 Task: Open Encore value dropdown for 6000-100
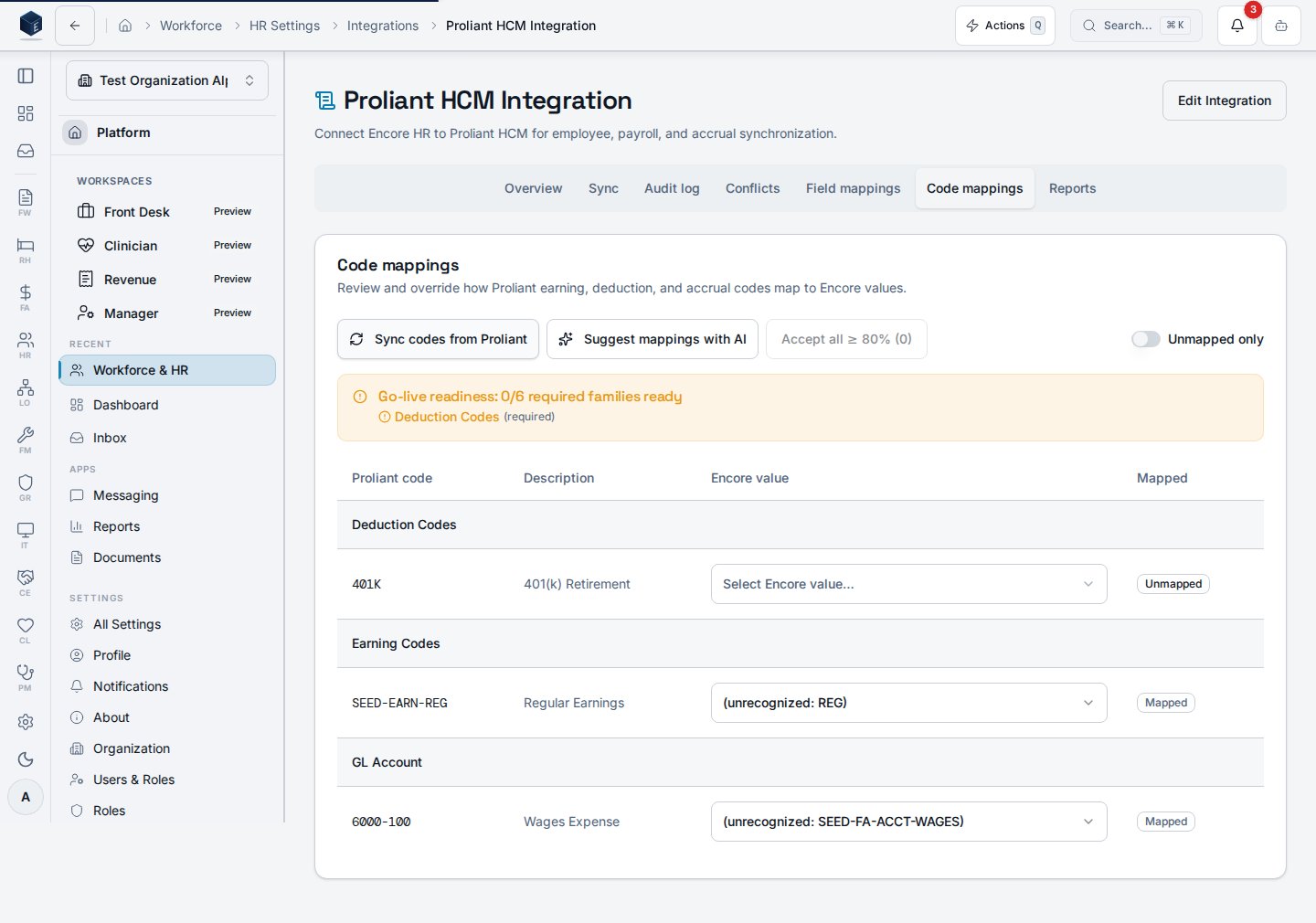908,822
